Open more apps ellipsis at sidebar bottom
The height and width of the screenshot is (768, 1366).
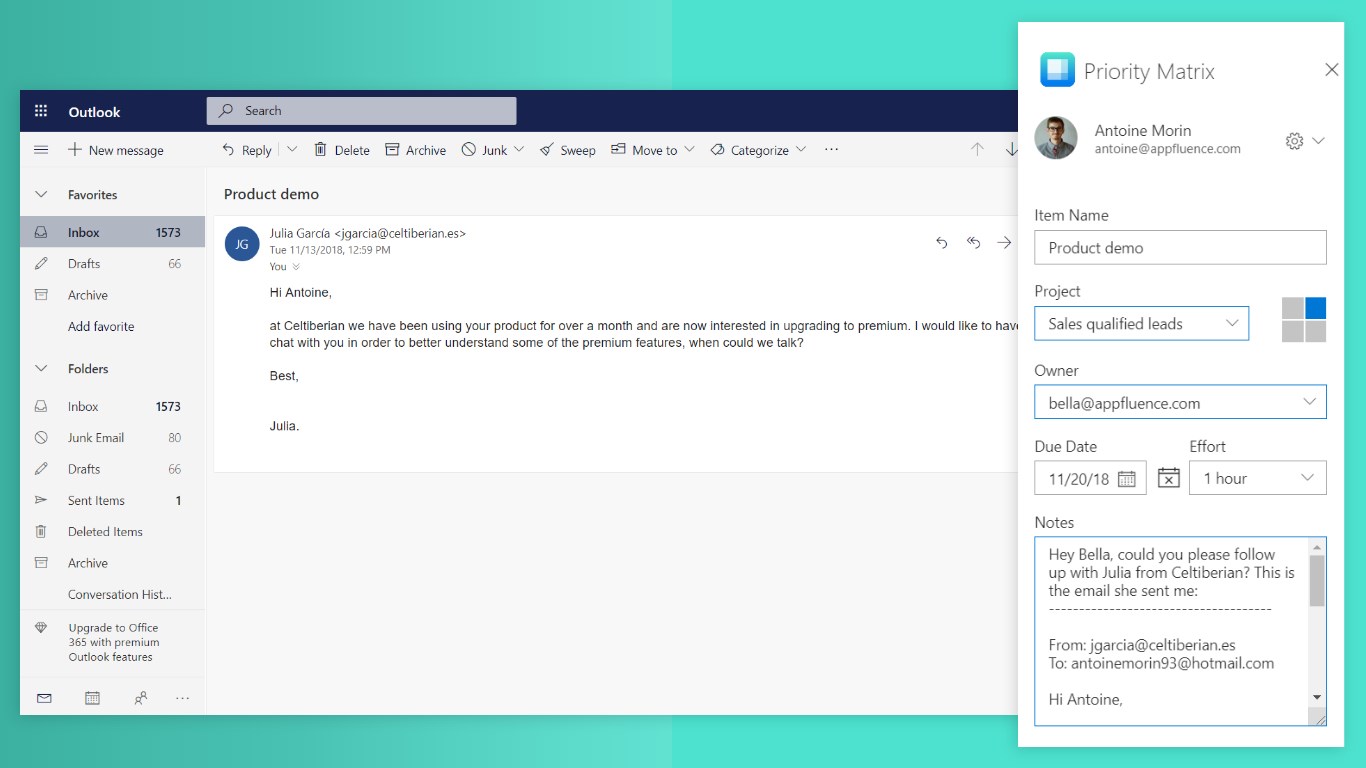182,698
